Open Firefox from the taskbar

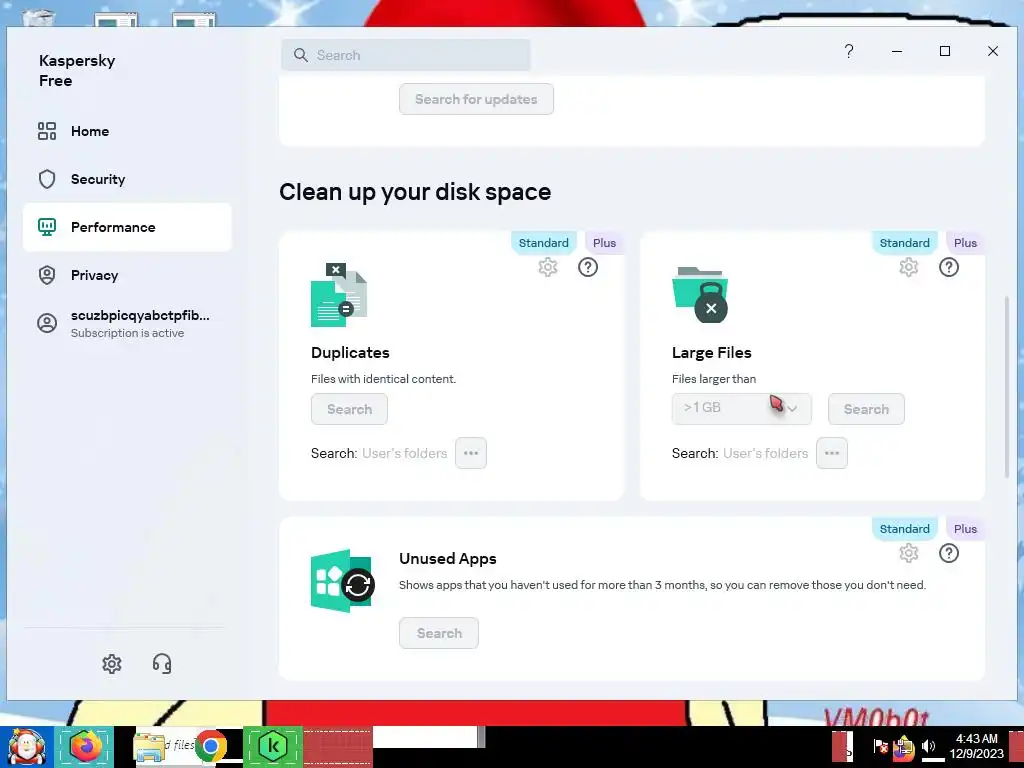click(85, 746)
